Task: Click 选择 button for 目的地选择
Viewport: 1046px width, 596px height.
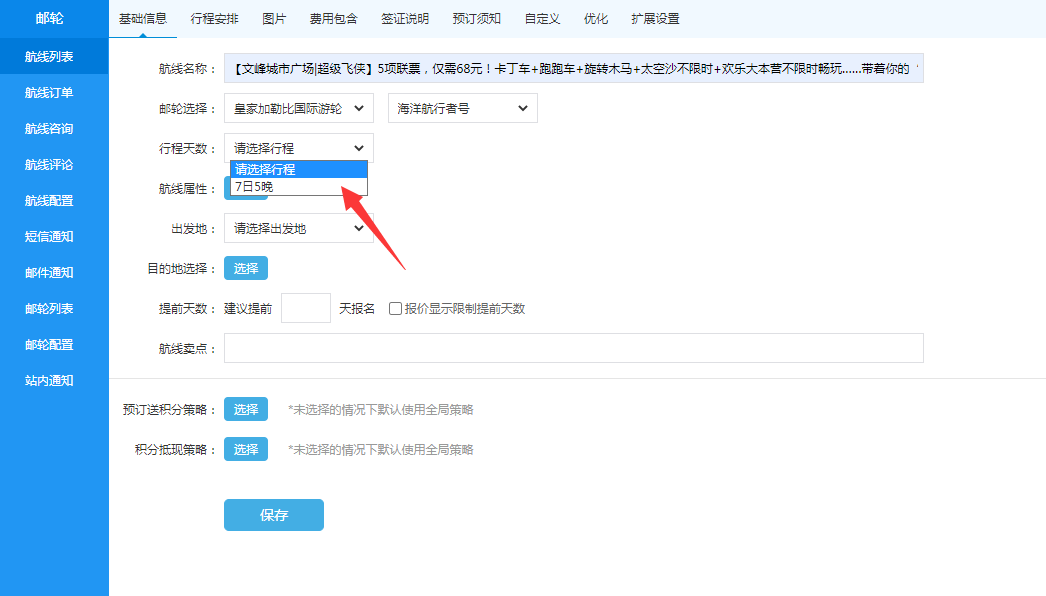Action: pyautogui.click(x=246, y=268)
